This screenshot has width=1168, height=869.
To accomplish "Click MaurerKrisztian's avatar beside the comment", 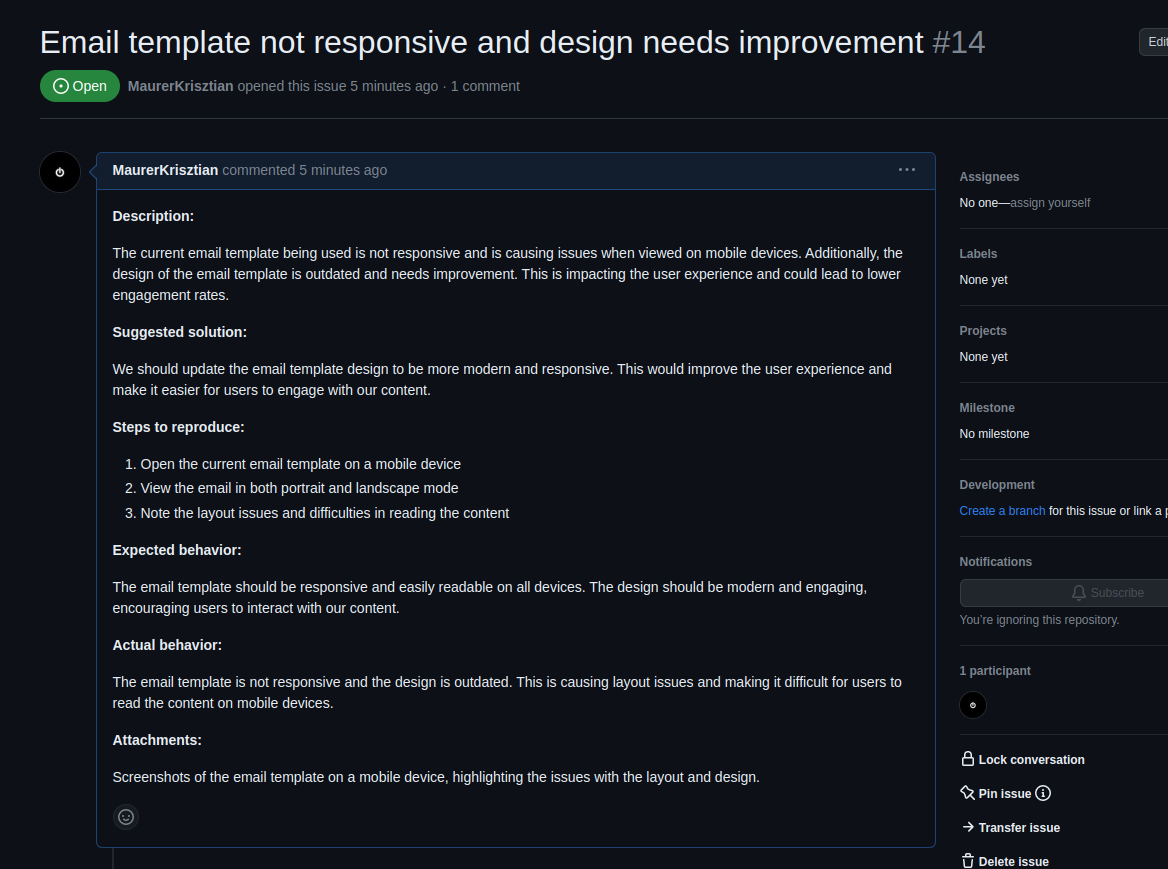I will [59, 171].
